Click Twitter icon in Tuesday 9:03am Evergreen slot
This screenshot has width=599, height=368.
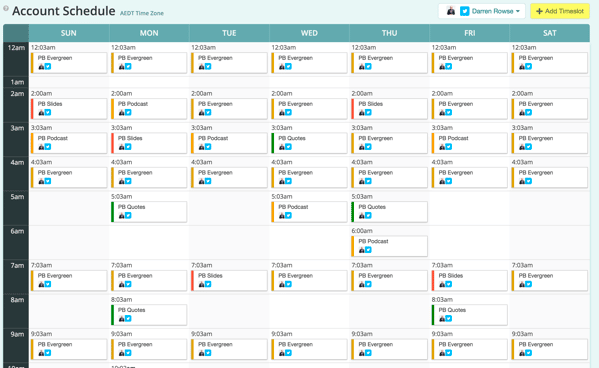208,353
